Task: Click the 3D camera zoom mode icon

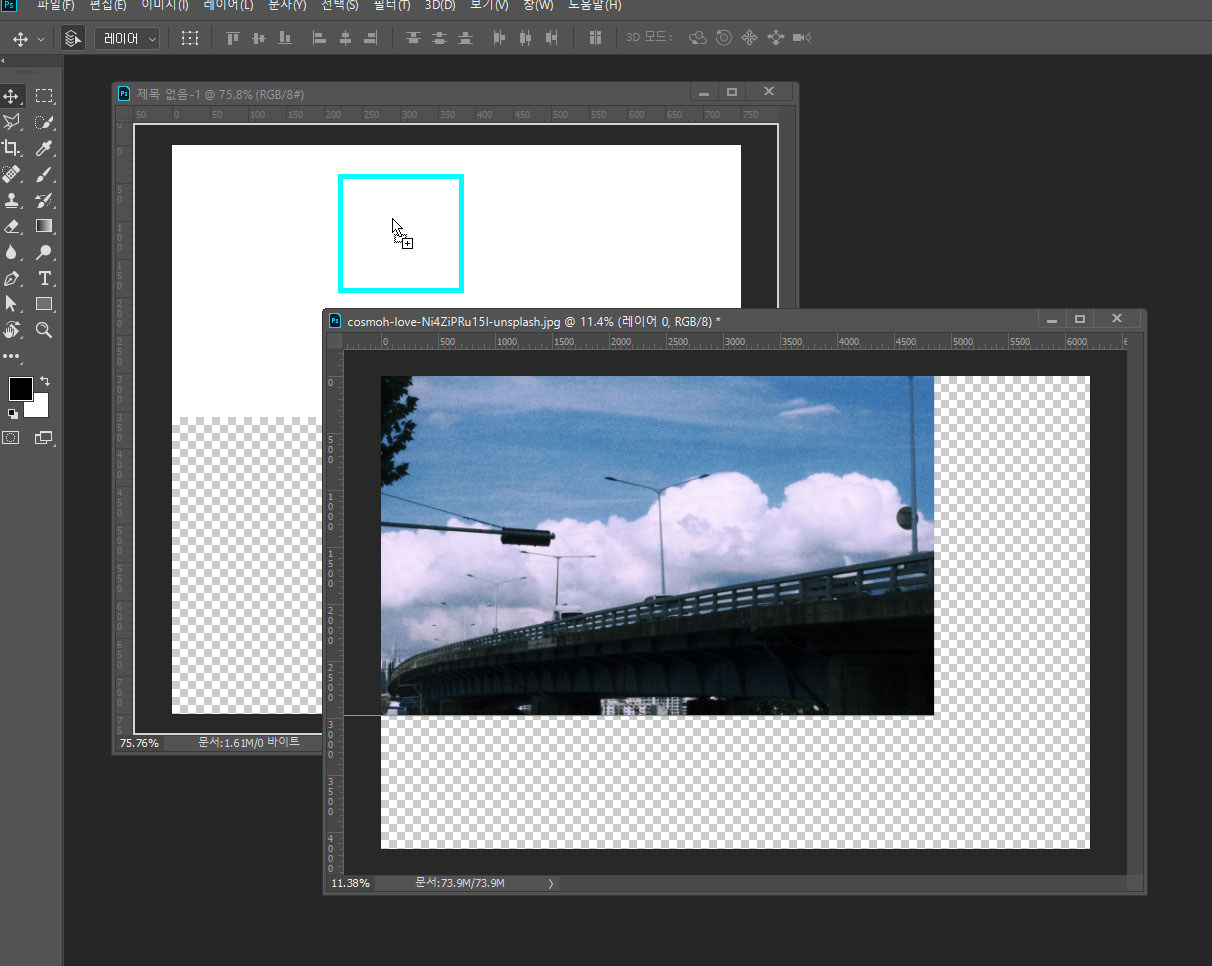Action: pyautogui.click(x=801, y=38)
